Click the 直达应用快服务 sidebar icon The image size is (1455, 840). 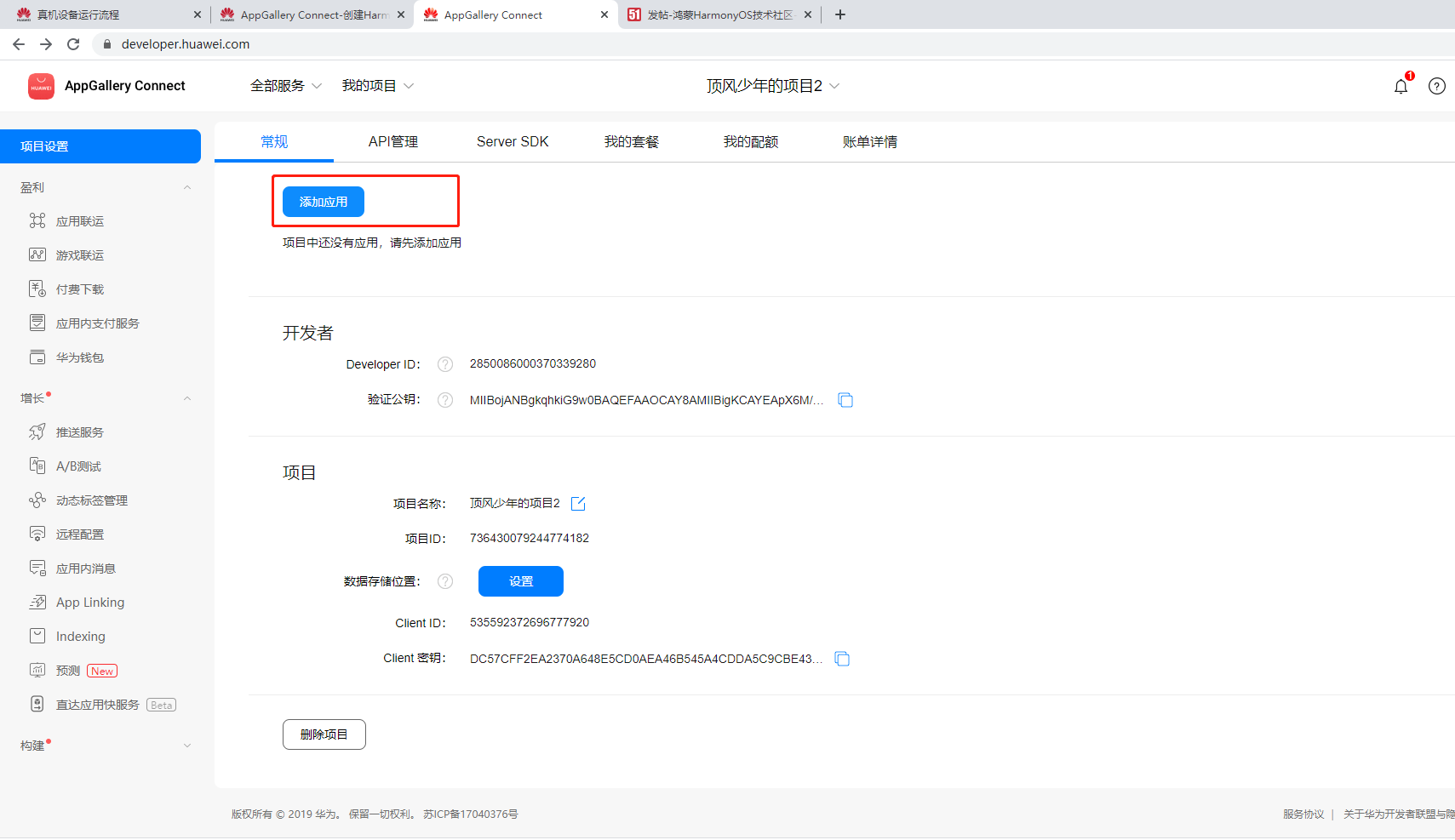pos(37,705)
